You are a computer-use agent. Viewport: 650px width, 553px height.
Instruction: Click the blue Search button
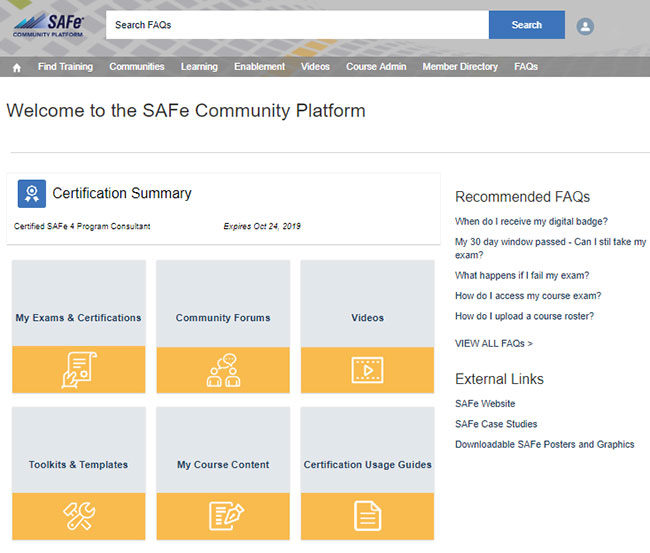click(x=526, y=25)
